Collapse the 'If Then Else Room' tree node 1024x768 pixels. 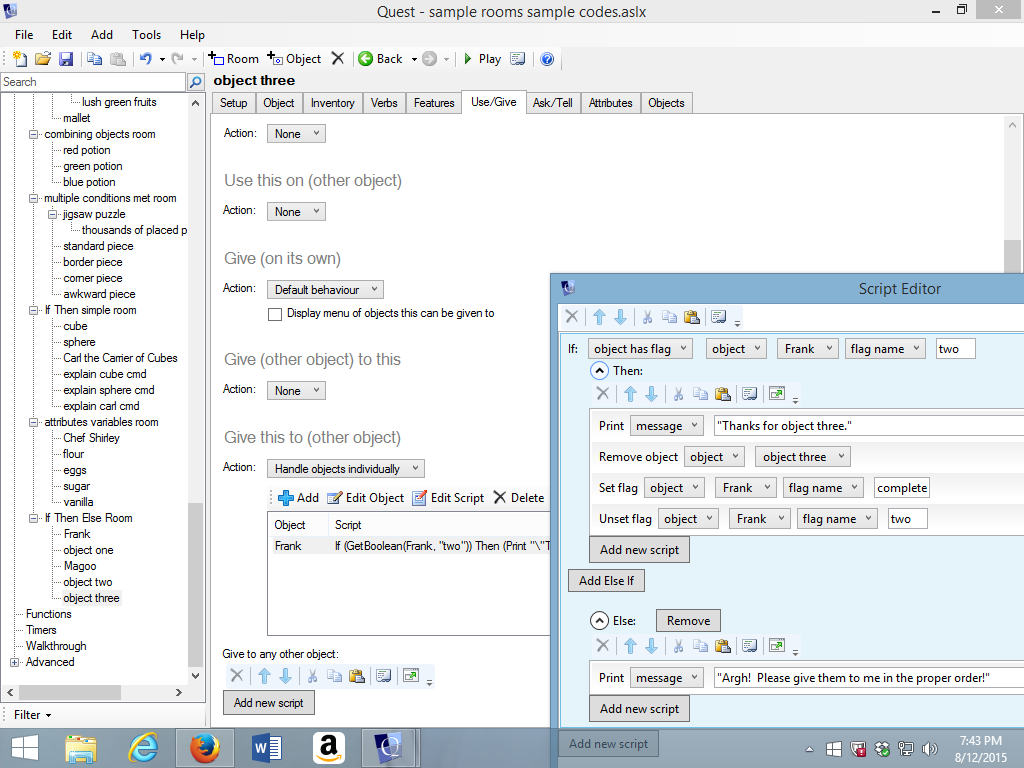(34, 518)
